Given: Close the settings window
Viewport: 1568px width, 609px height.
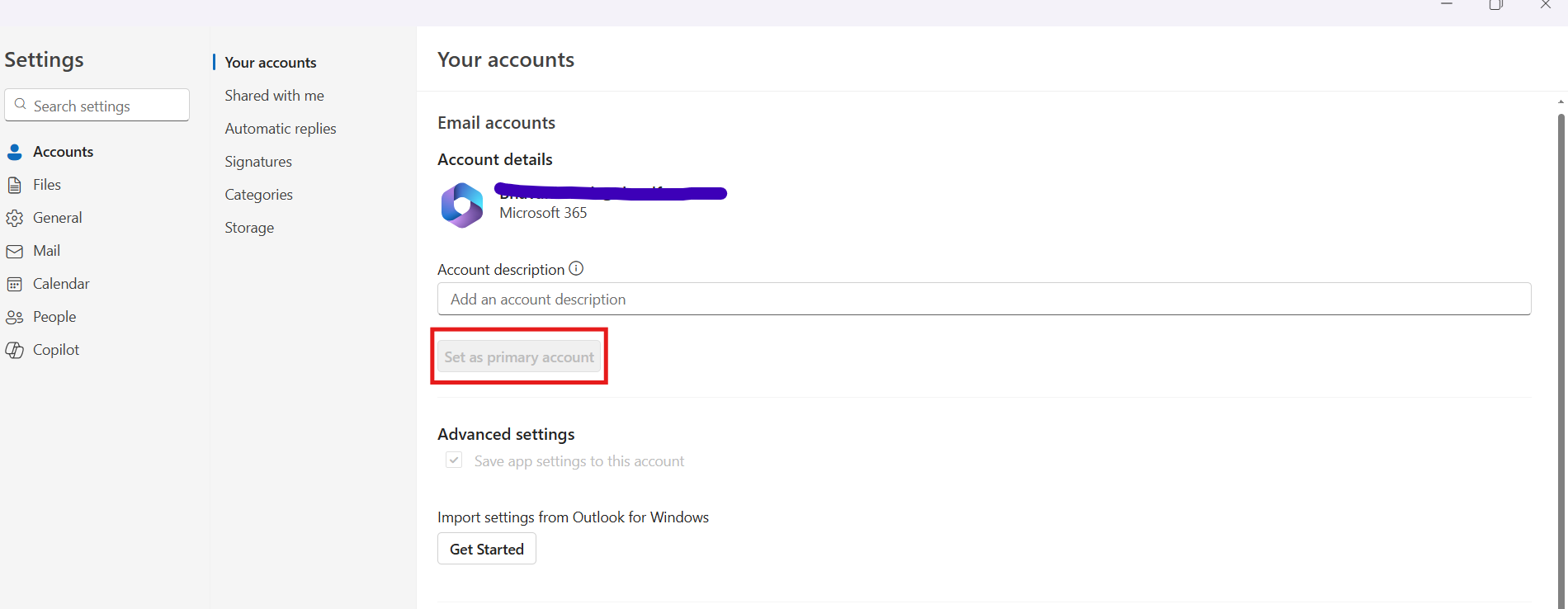Looking at the screenshot, I should 1545,5.
